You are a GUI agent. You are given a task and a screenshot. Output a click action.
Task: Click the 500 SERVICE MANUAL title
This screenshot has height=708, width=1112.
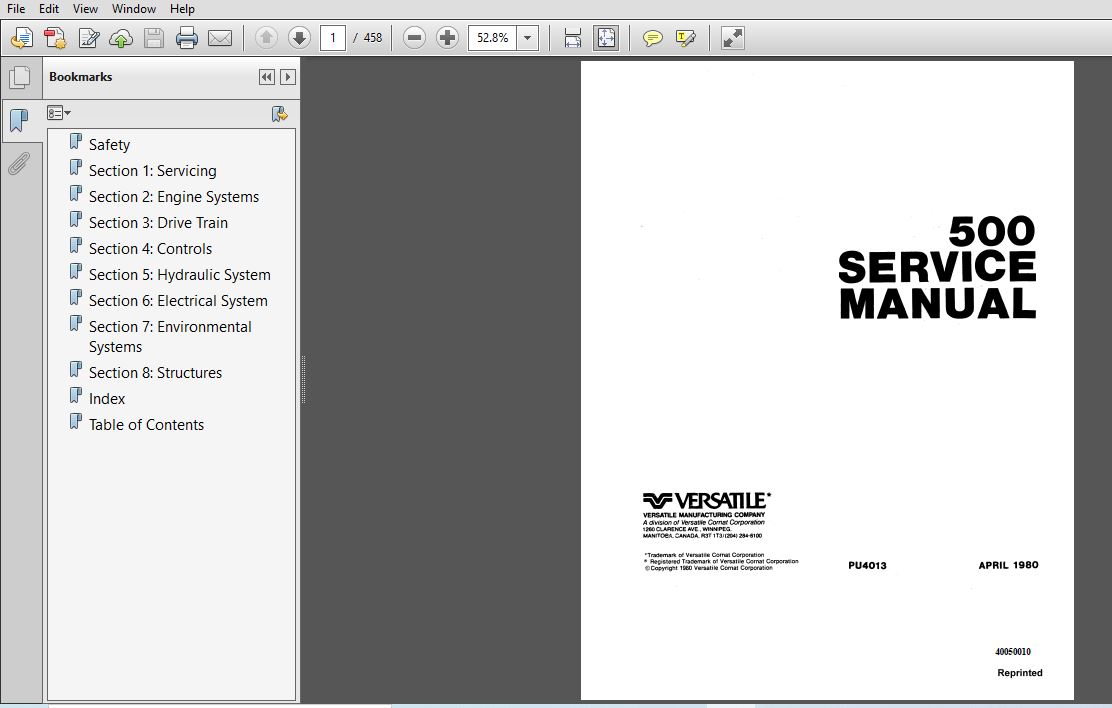click(938, 267)
